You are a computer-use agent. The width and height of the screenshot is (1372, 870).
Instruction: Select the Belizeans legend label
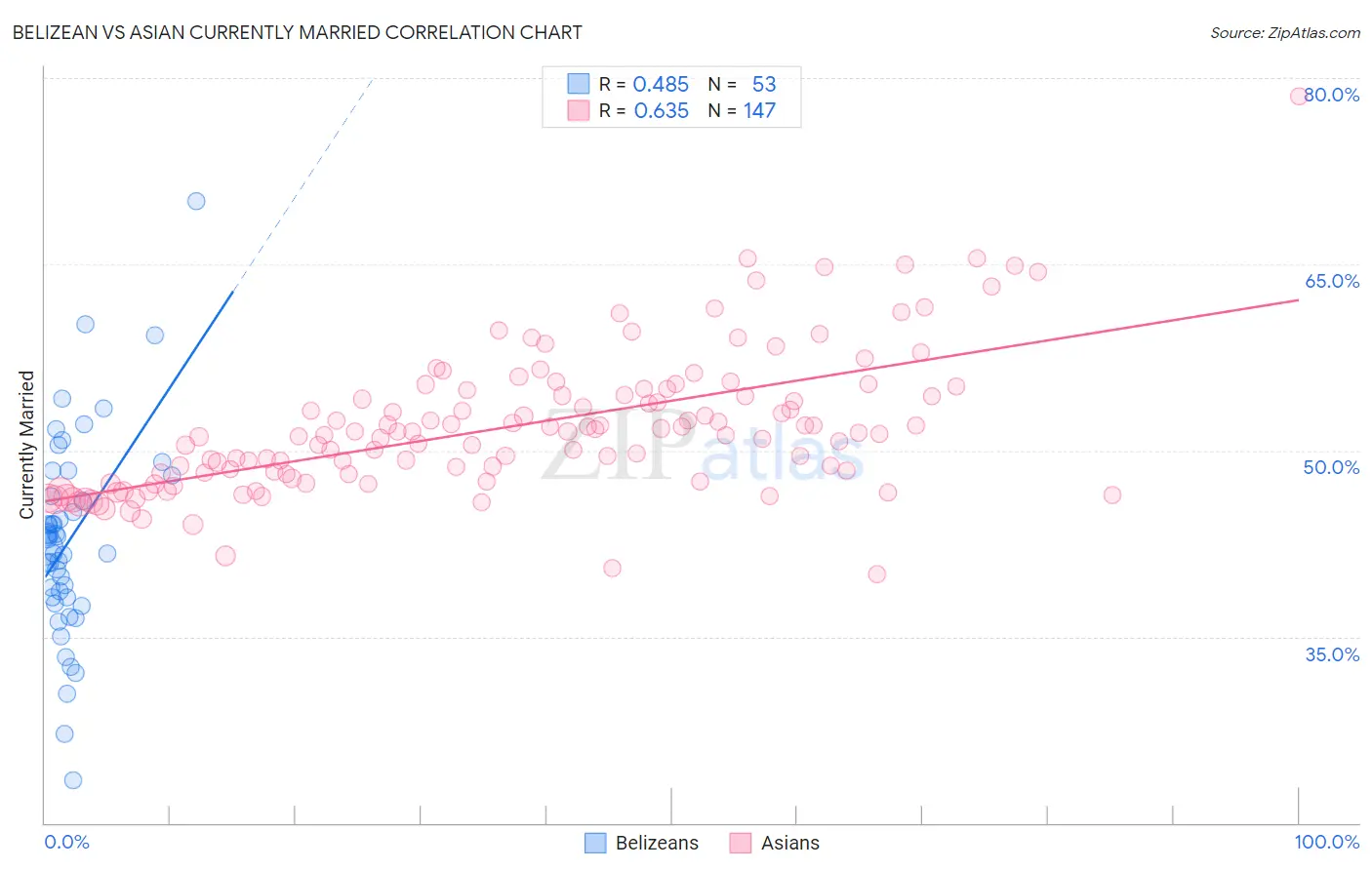pyautogui.click(x=657, y=843)
